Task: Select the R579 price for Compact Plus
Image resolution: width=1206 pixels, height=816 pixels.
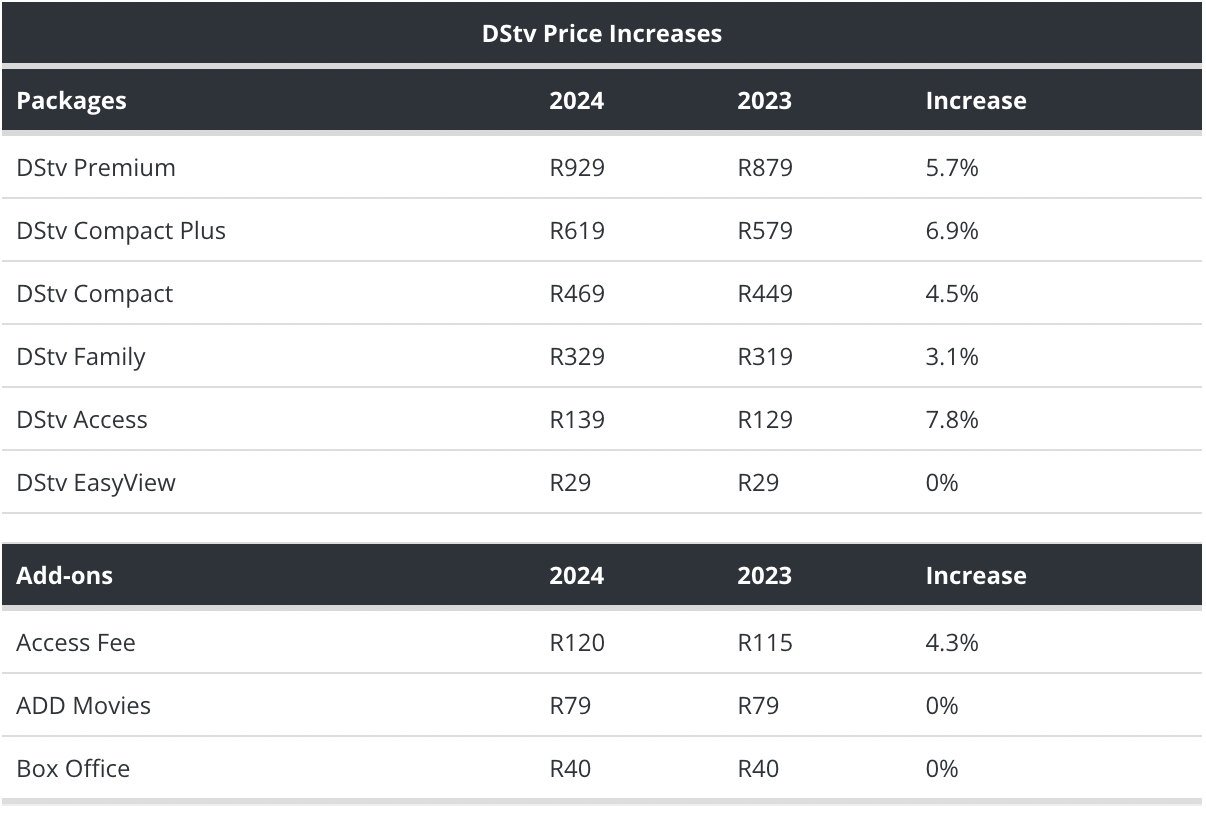Action: click(765, 231)
